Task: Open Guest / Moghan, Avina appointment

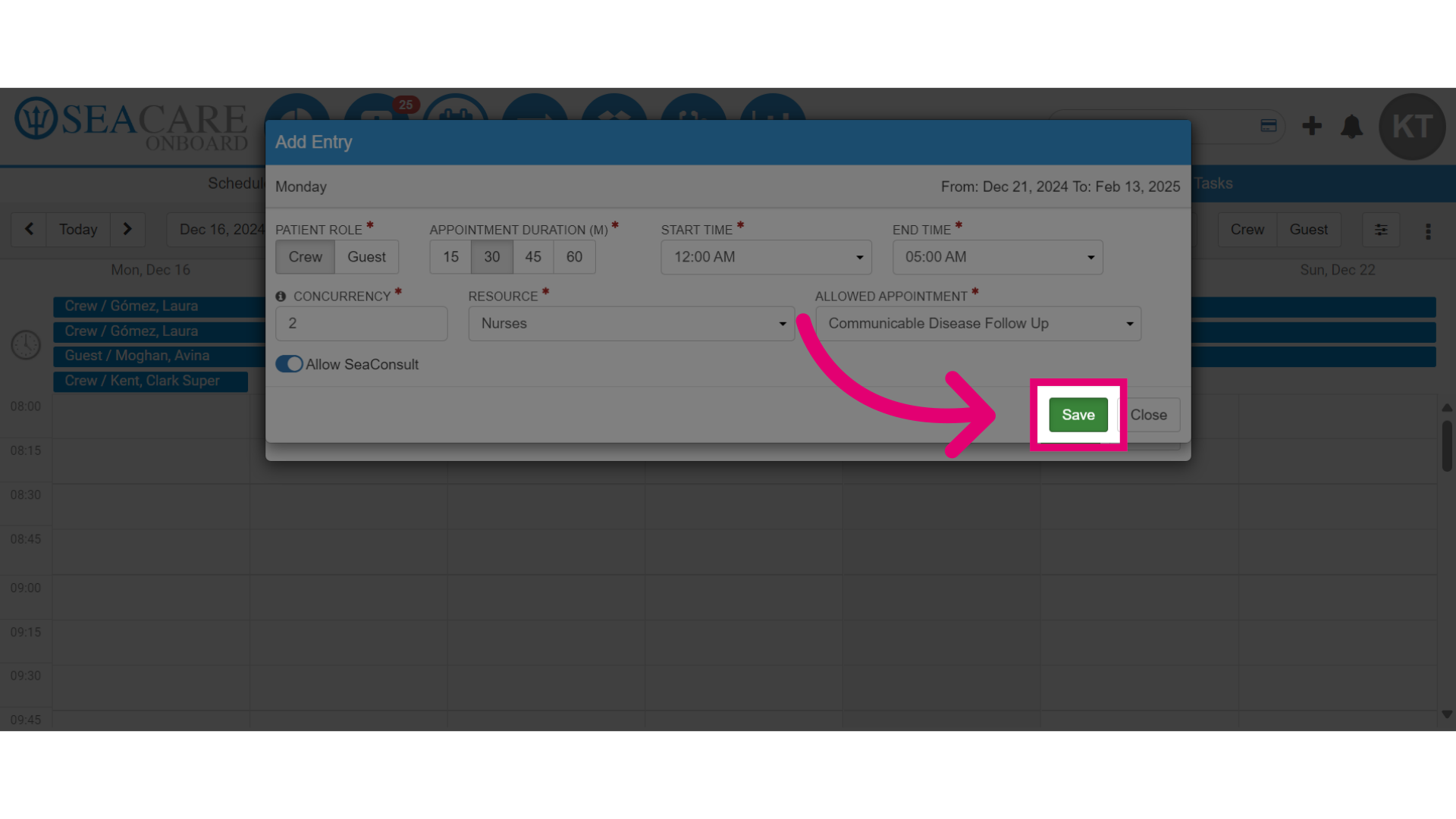Action: point(159,356)
